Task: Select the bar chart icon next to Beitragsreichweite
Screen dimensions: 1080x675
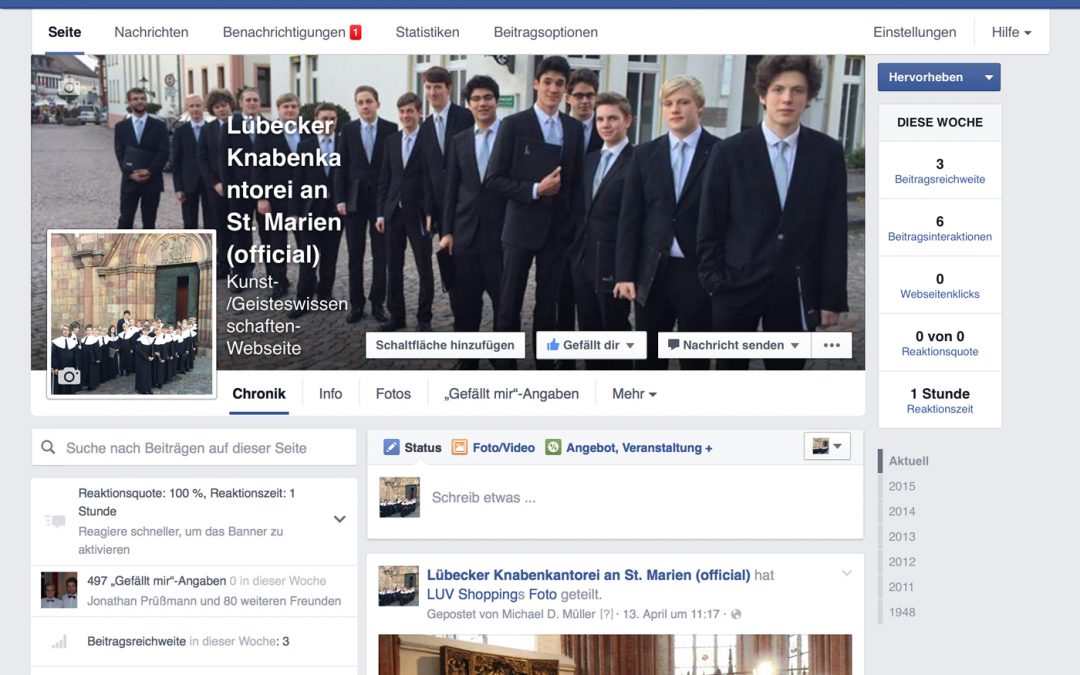Action: (x=59, y=641)
